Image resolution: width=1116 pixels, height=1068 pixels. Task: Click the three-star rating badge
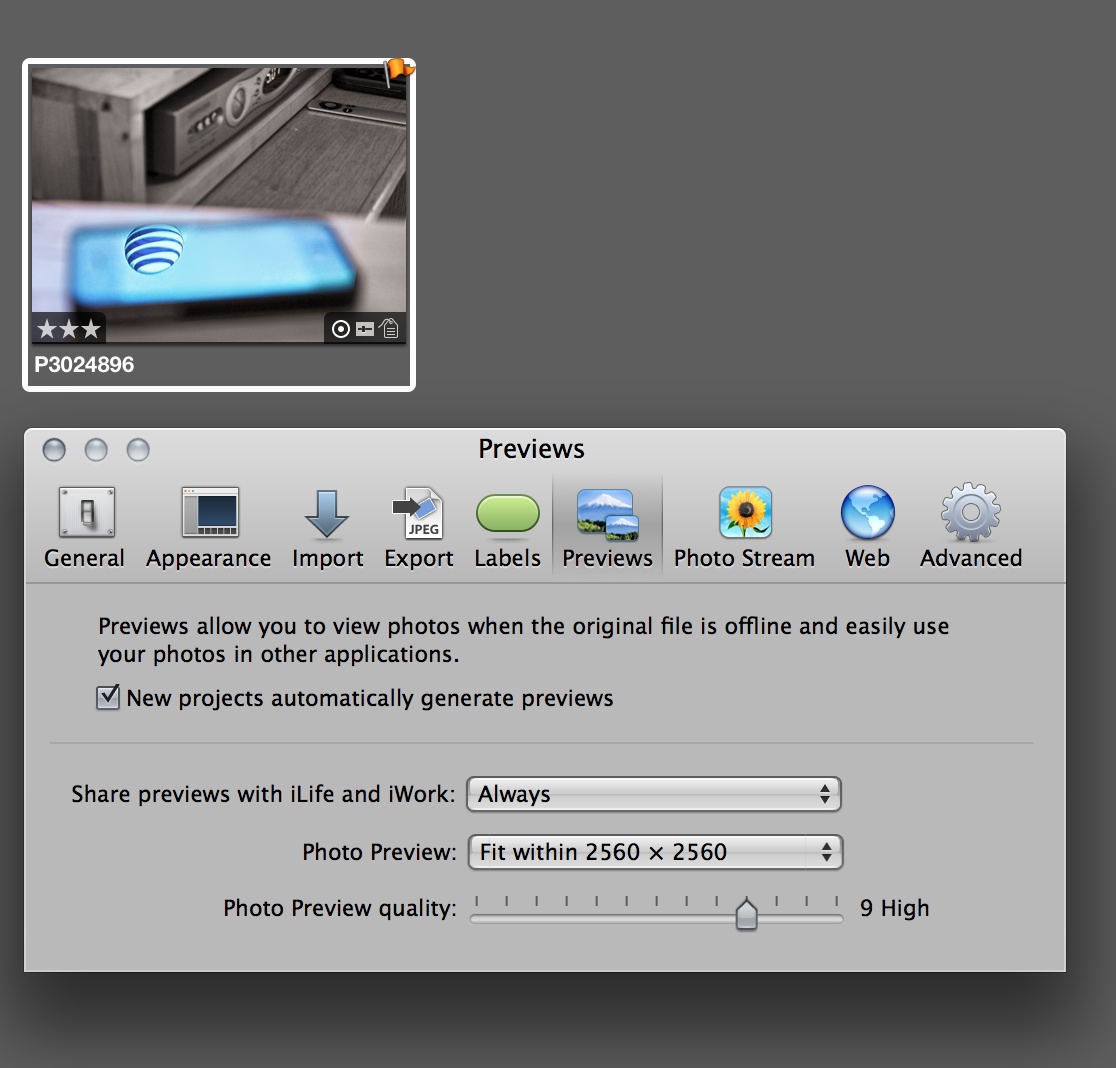pos(68,329)
